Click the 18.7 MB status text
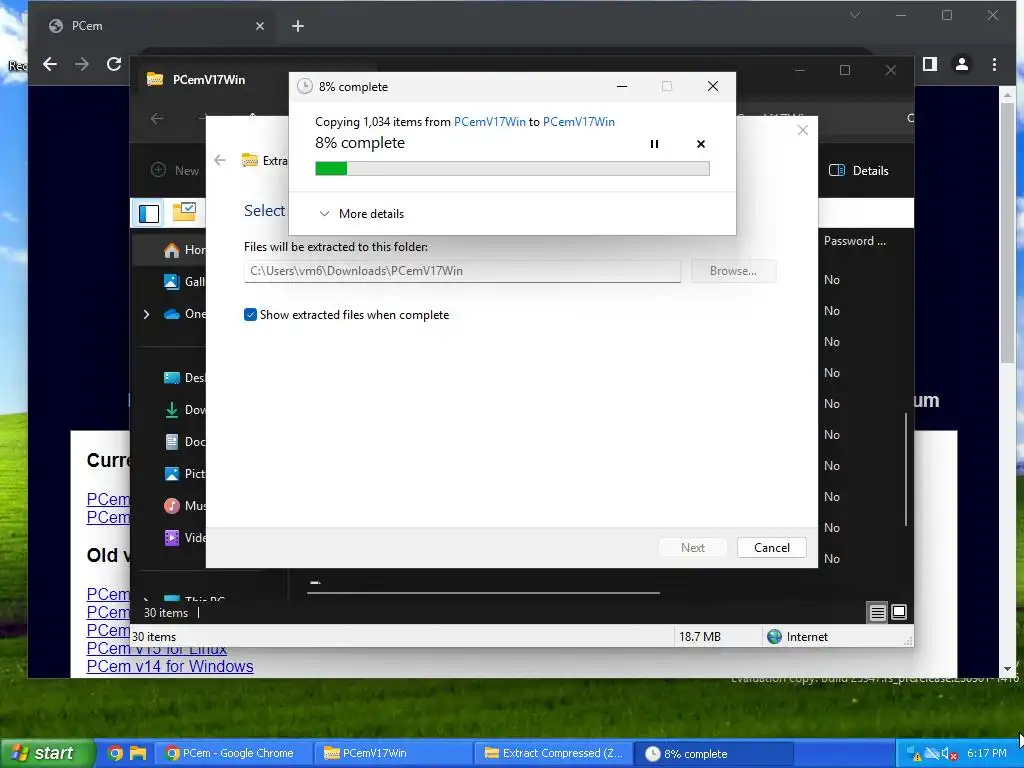This screenshot has height=768, width=1024. click(x=699, y=637)
